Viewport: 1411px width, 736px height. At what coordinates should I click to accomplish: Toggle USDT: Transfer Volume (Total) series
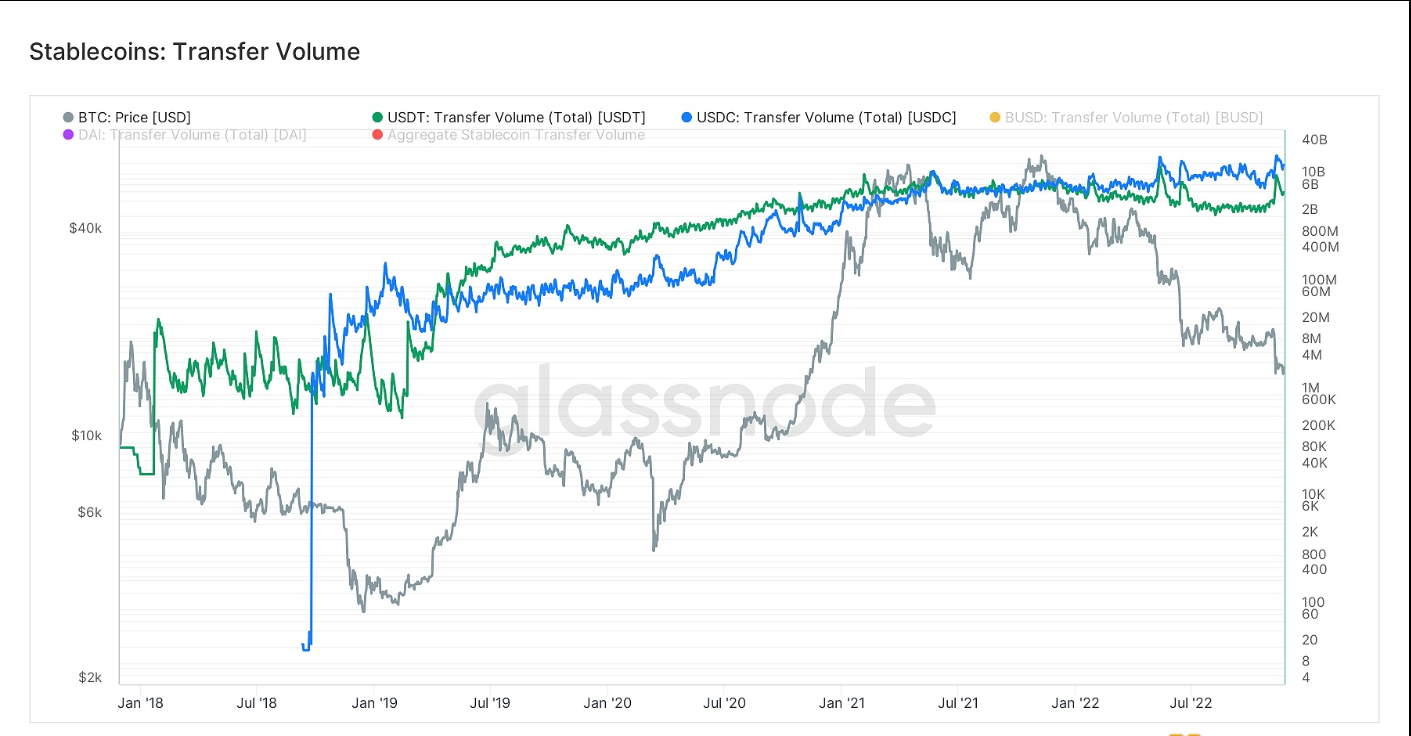pyautogui.click(x=516, y=118)
